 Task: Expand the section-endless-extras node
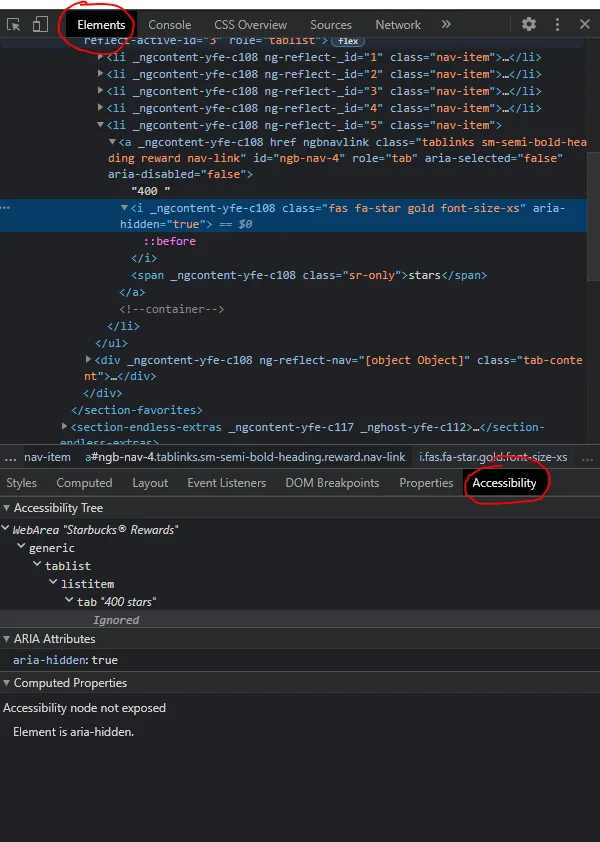pyautogui.click(x=64, y=426)
